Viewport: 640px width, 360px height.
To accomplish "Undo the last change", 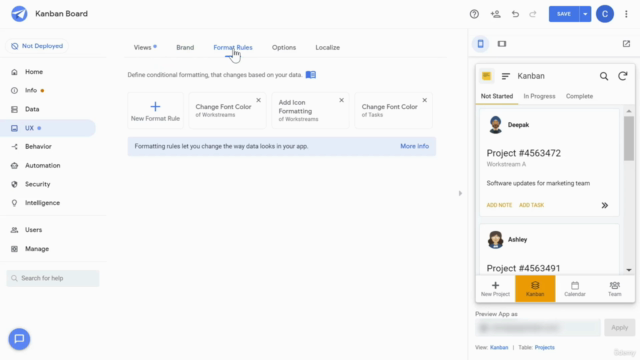I will click(515, 14).
